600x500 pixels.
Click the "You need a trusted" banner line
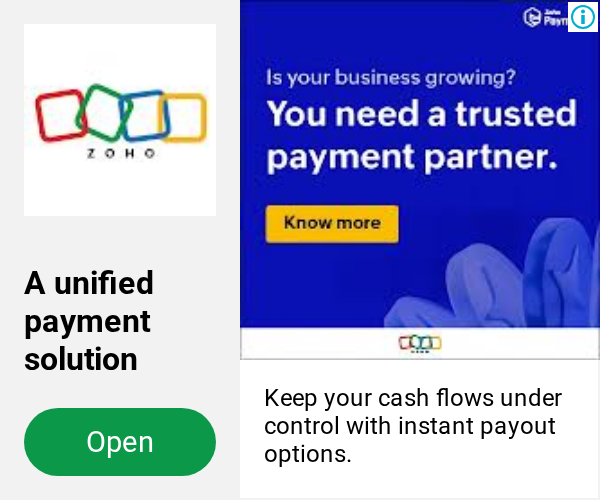pyautogui.click(x=421, y=113)
